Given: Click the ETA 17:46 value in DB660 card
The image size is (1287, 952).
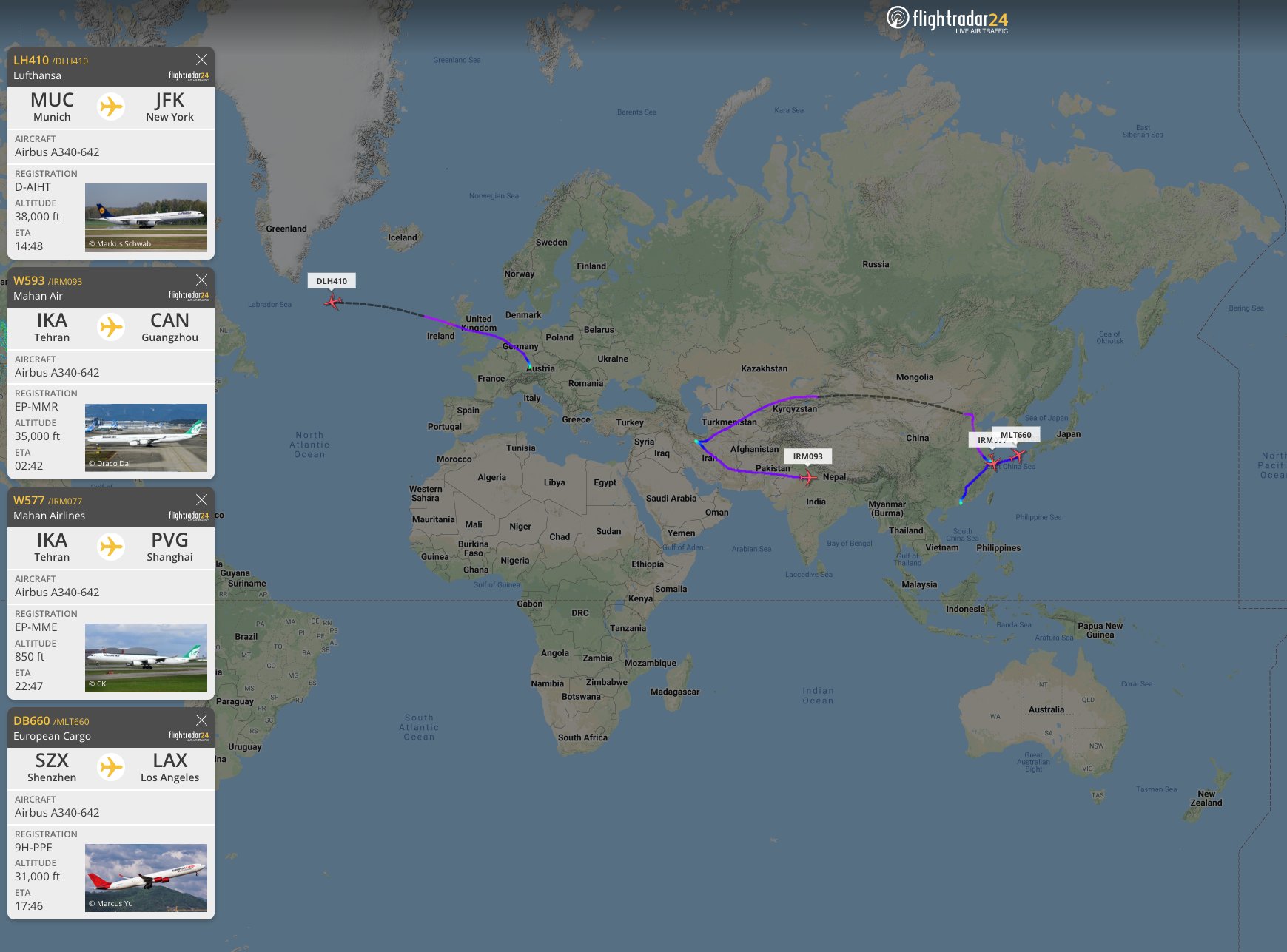Looking at the screenshot, I should [x=29, y=906].
